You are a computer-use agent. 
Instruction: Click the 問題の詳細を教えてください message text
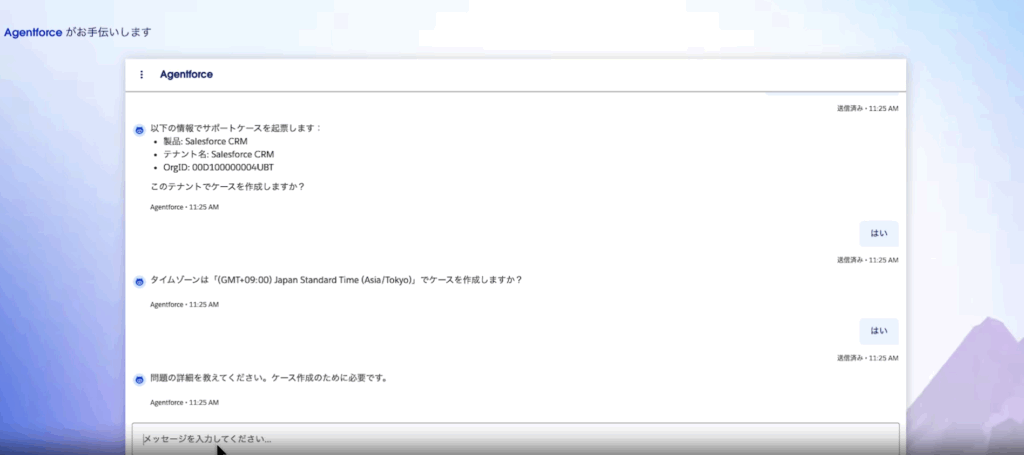click(x=268, y=378)
